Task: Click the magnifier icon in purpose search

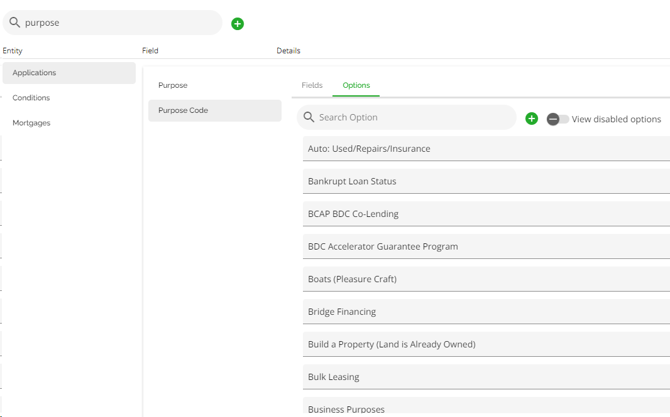Action: click(x=15, y=23)
